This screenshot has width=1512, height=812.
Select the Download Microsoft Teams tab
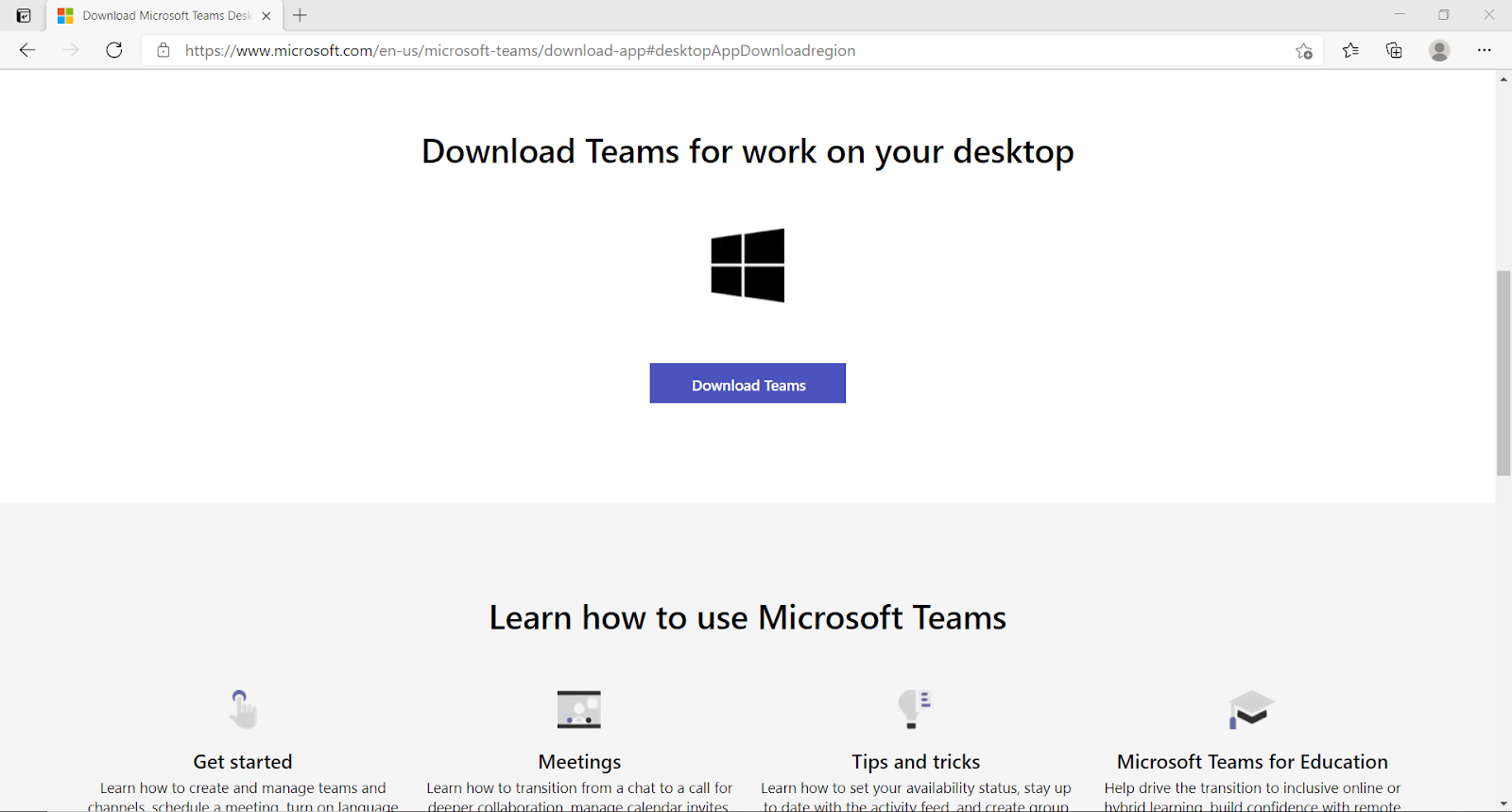163,16
